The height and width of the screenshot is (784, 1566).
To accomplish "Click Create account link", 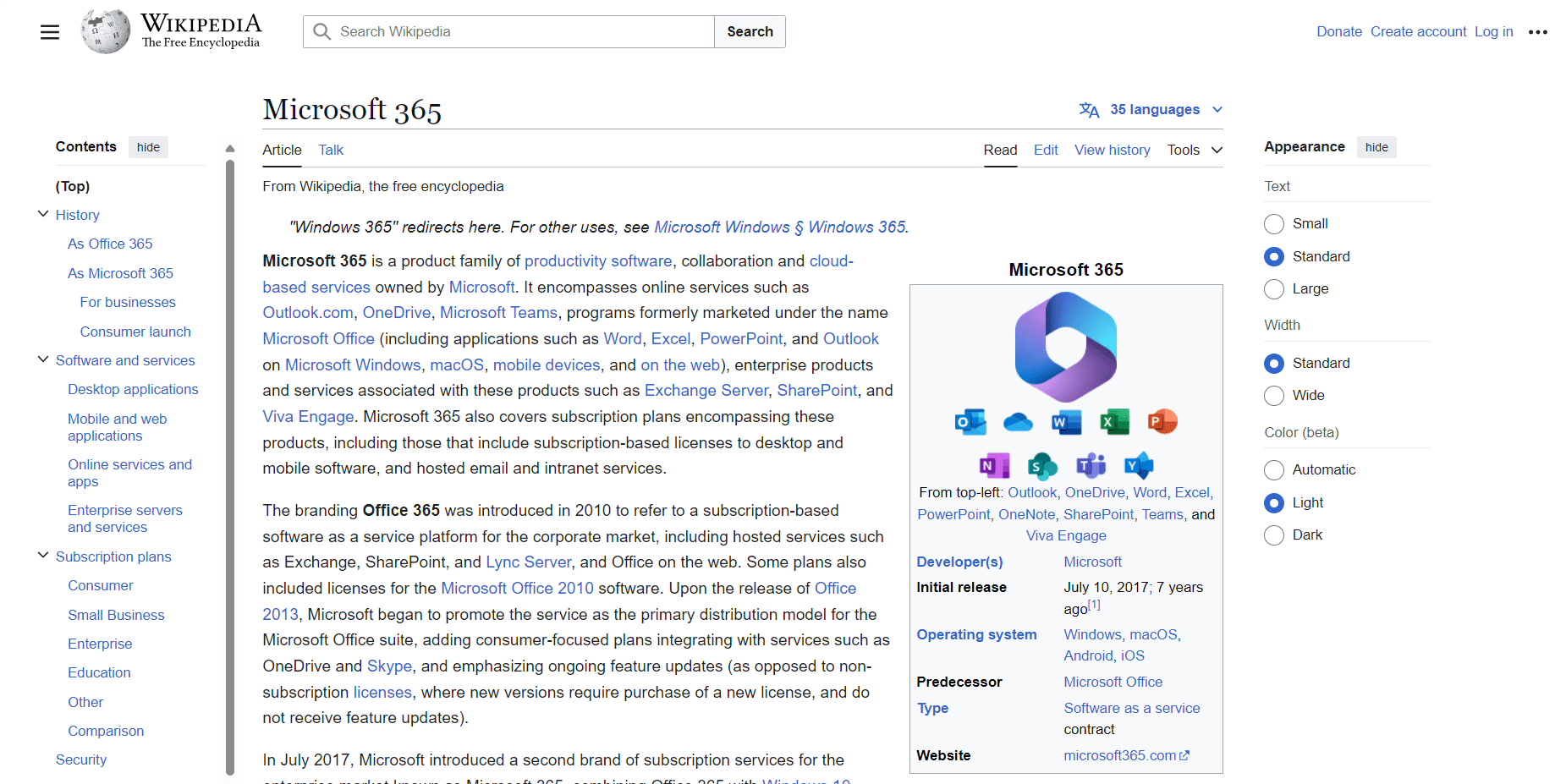I will 1418,31.
